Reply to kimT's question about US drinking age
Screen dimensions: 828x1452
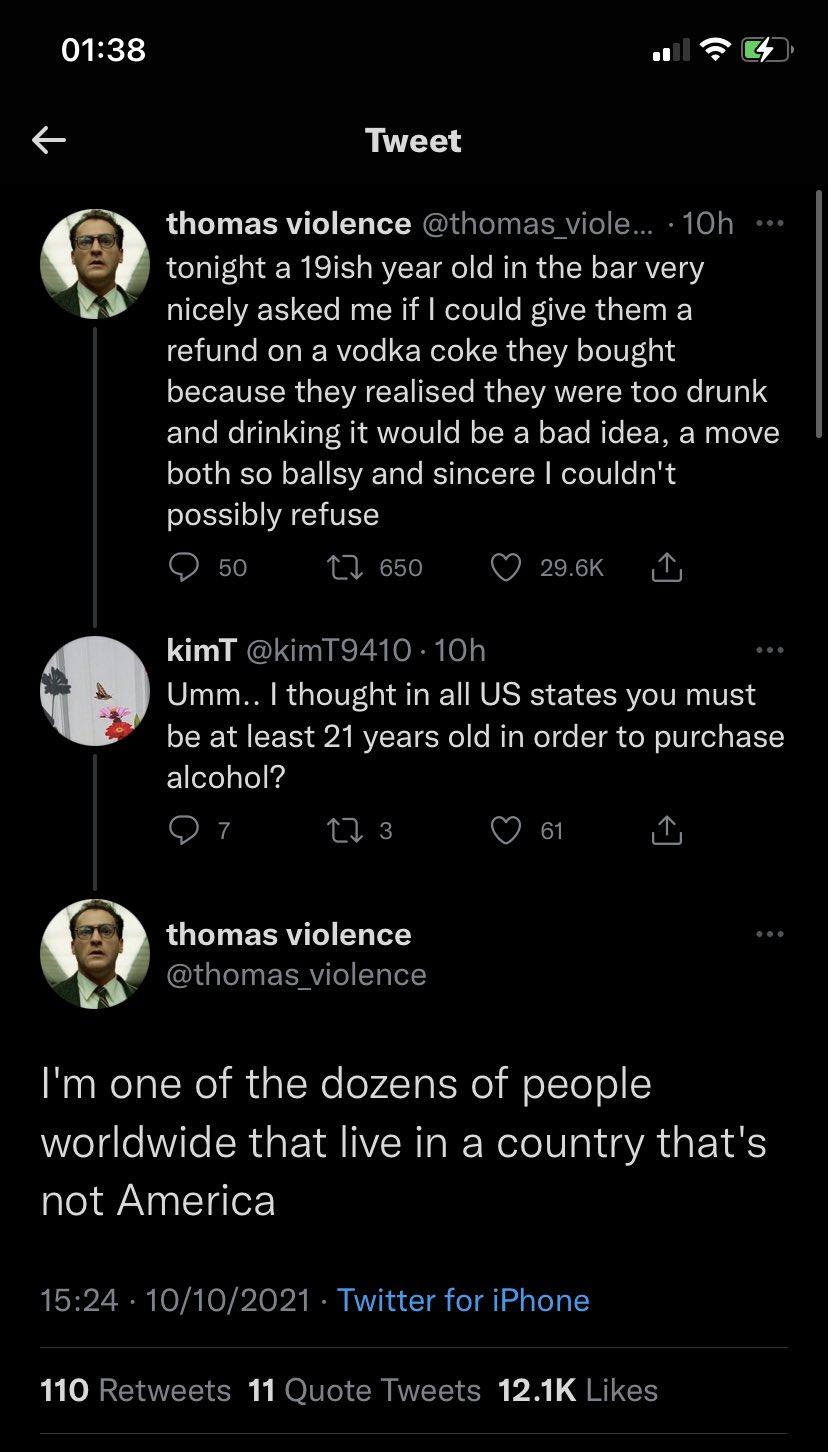pyautogui.click(x=184, y=830)
